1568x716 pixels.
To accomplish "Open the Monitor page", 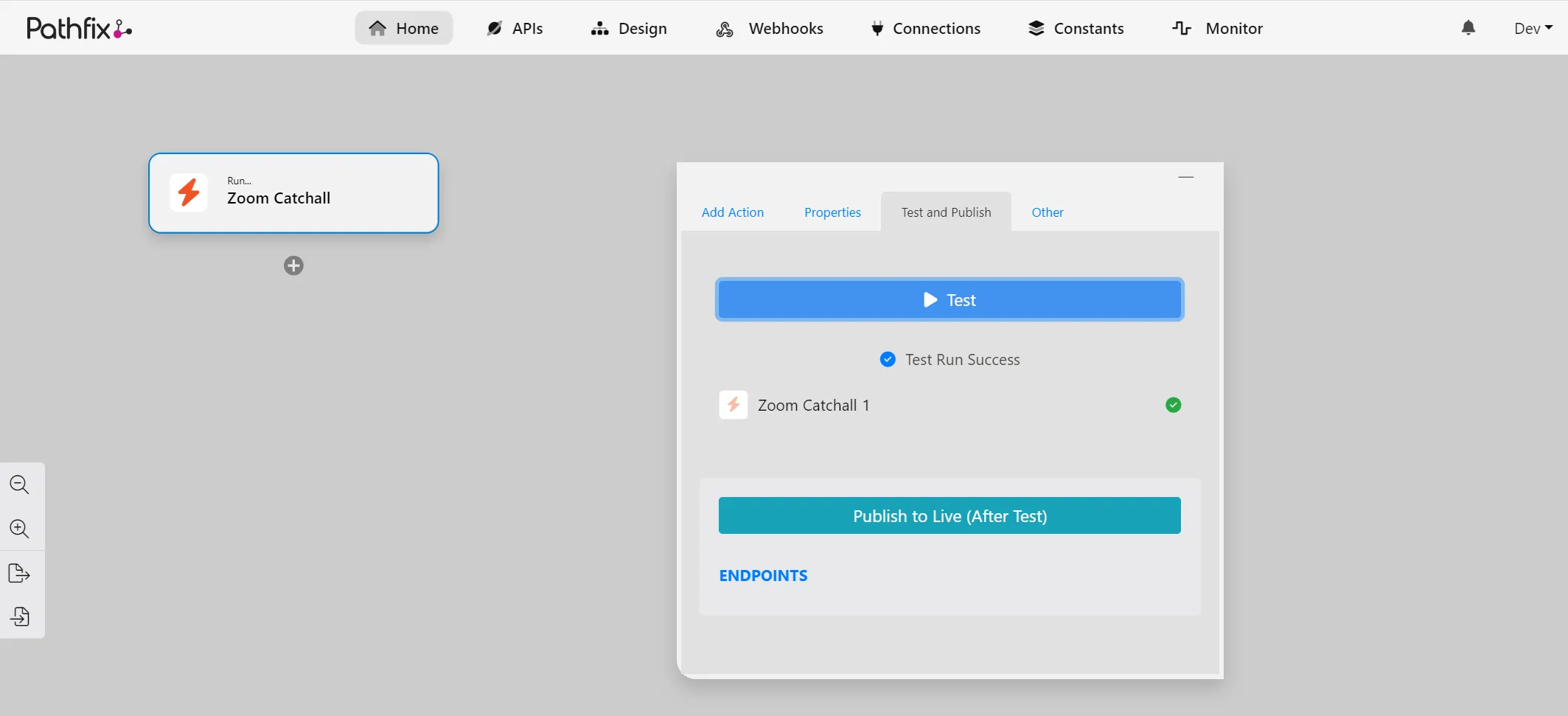I will click(x=1218, y=28).
